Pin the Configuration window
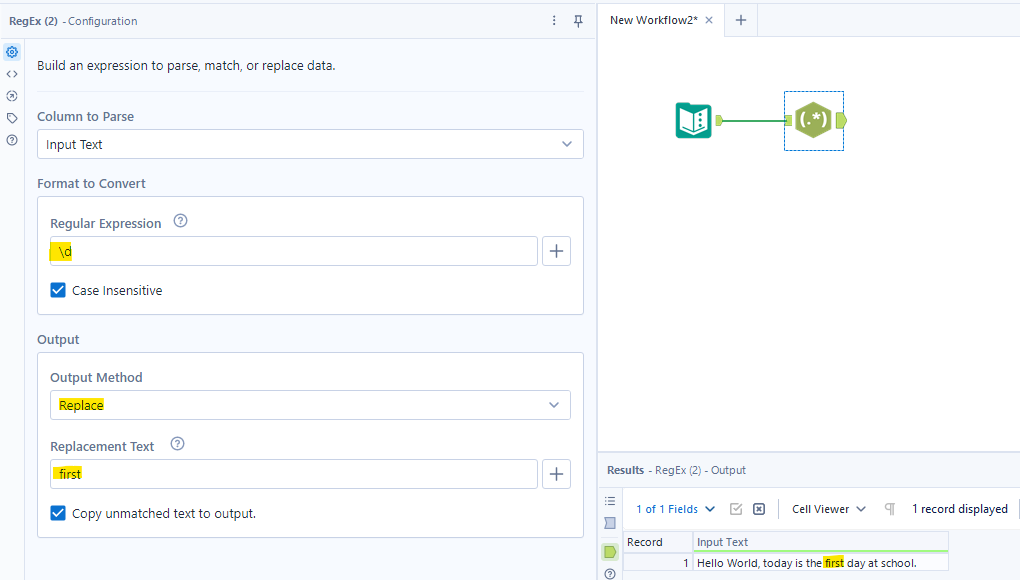The height and width of the screenshot is (580, 1020). pyautogui.click(x=578, y=21)
